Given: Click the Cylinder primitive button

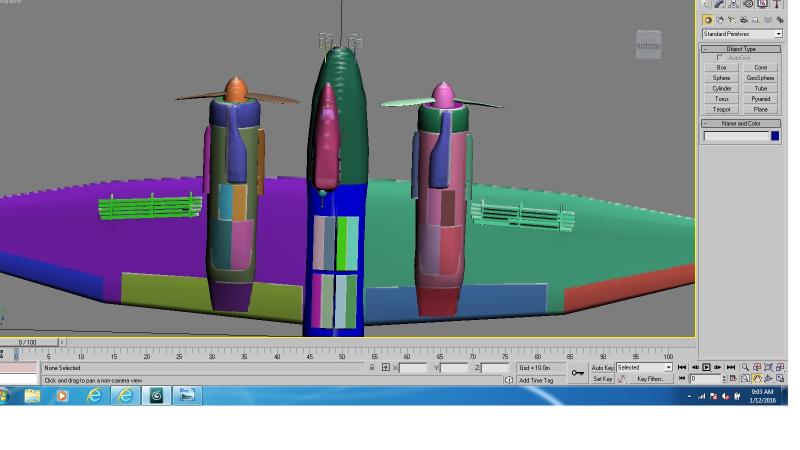Looking at the screenshot, I should [721, 89].
